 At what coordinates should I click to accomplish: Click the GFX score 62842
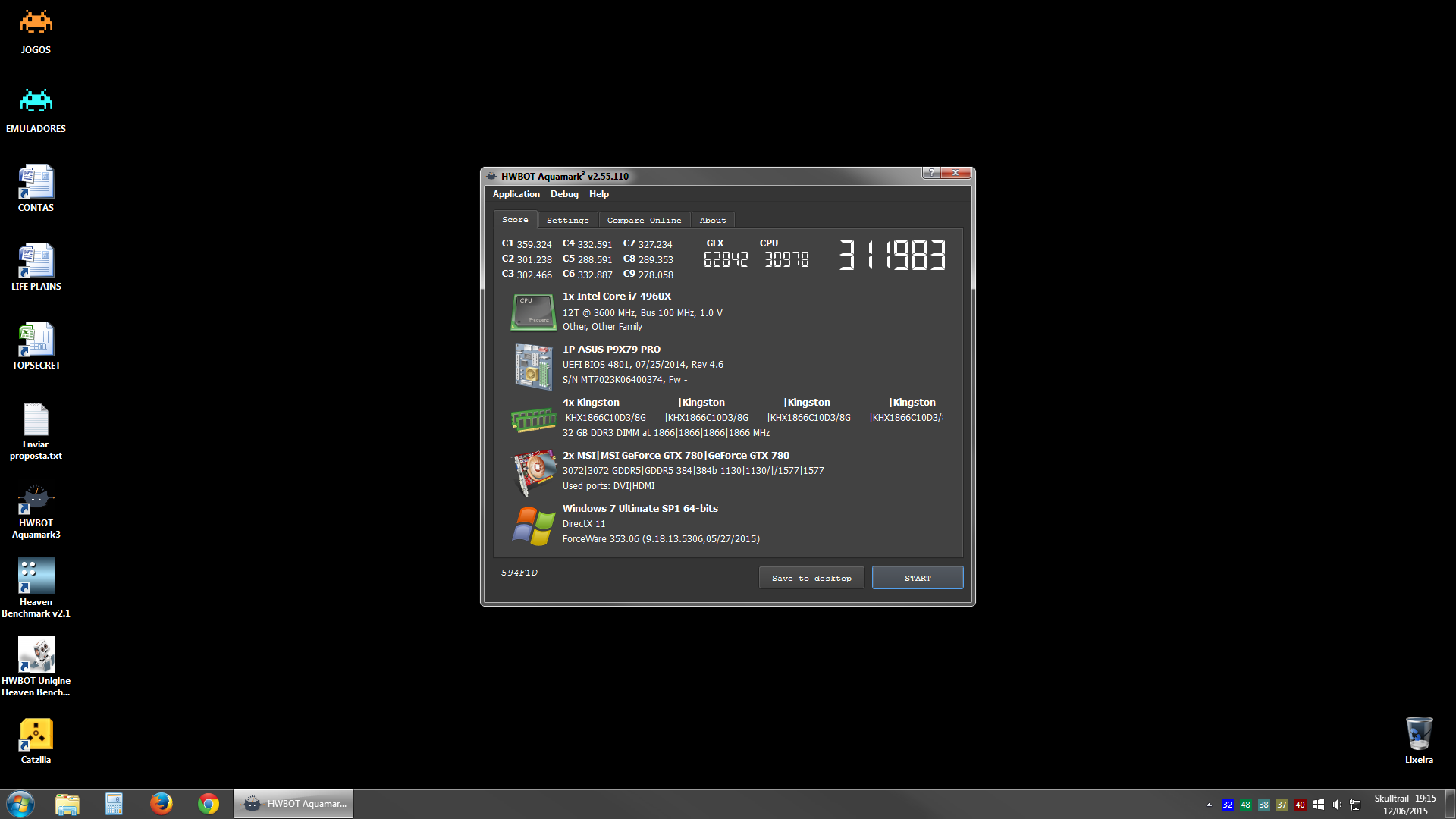726,260
